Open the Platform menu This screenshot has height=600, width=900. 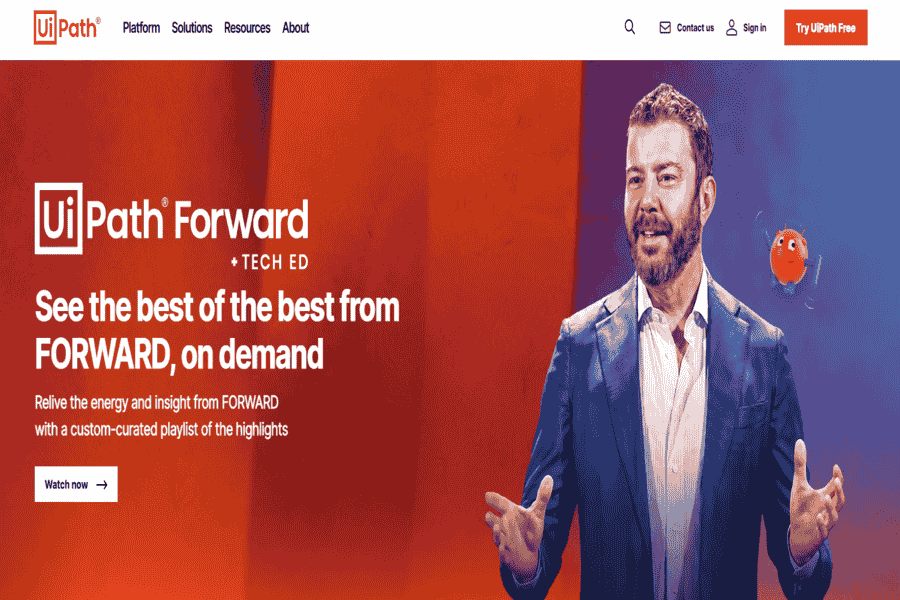[141, 28]
